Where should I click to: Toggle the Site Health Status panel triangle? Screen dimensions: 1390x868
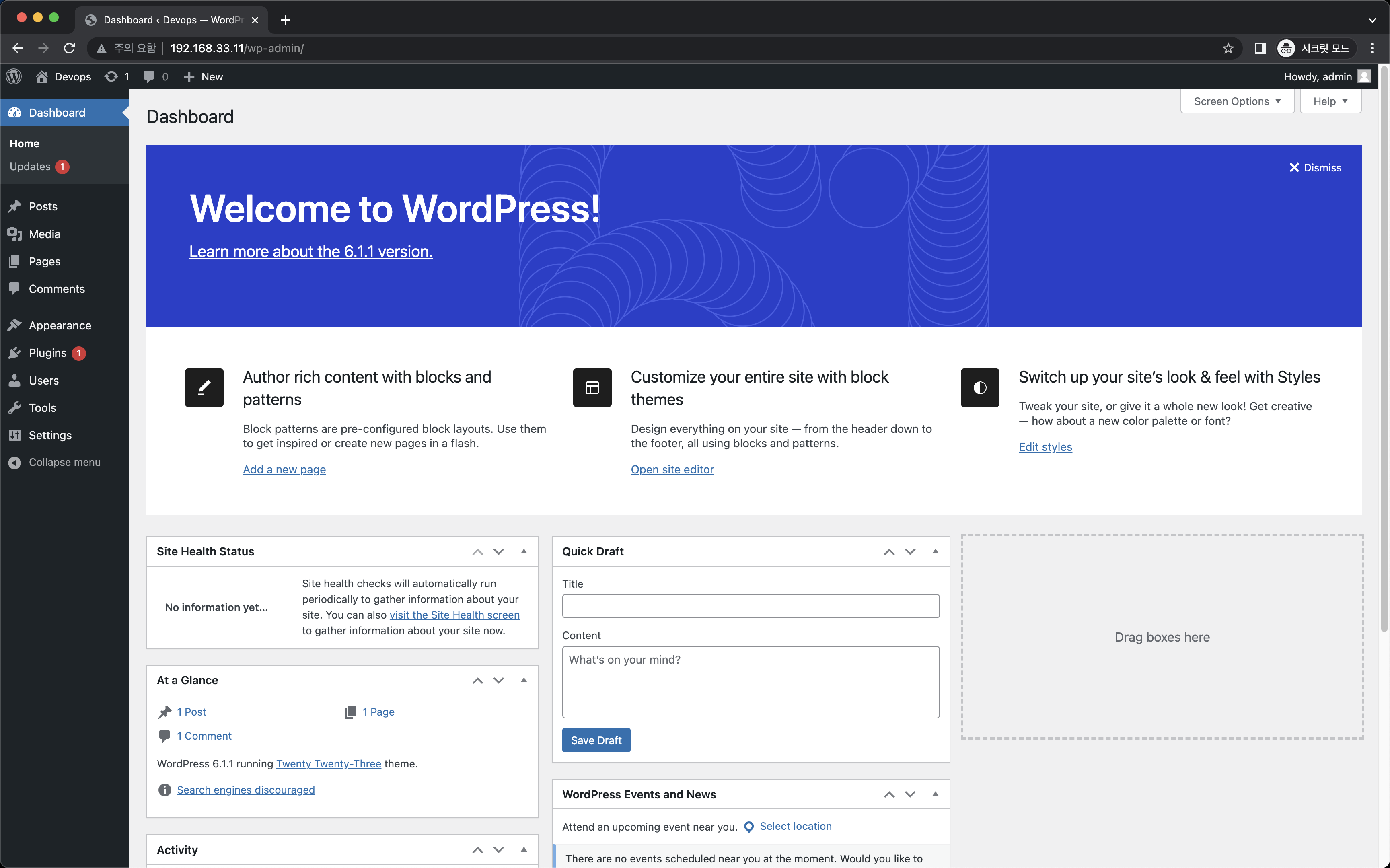click(523, 551)
